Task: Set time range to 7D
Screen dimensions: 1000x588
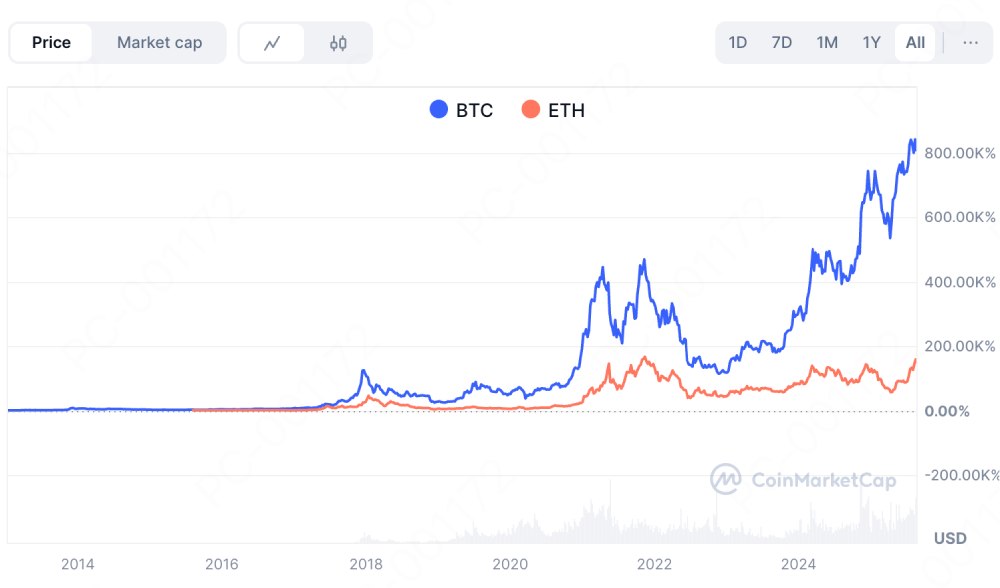Action: tap(782, 43)
